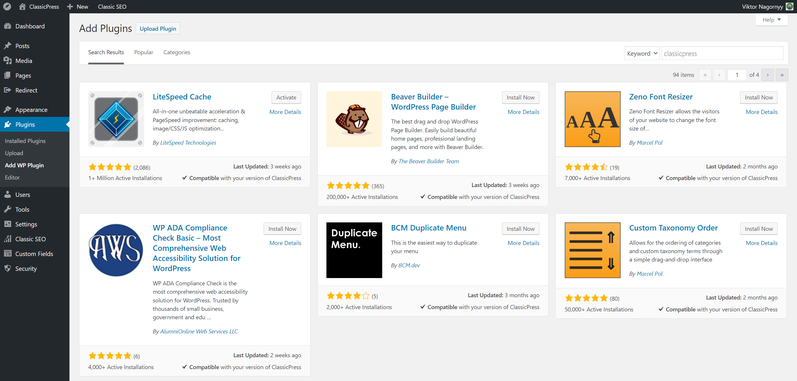Open the Custom Fields menu

[x=35, y=254]
